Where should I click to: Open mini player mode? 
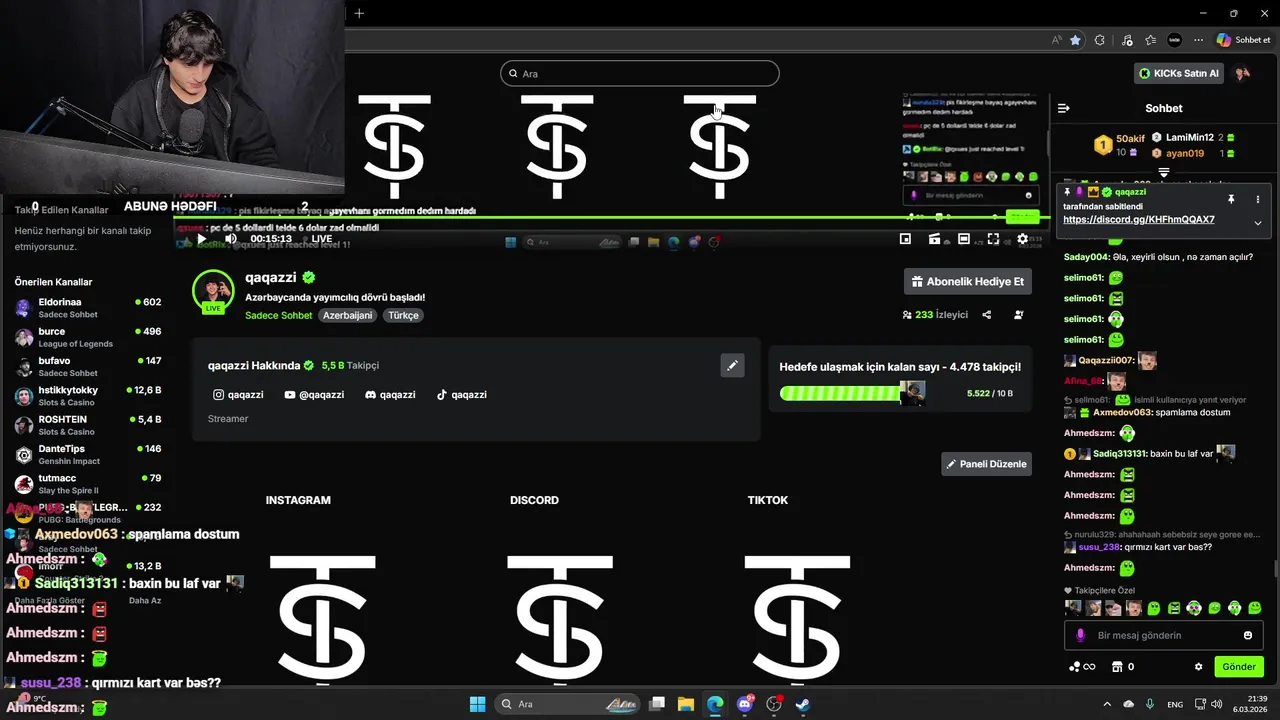tap(905, 239)
